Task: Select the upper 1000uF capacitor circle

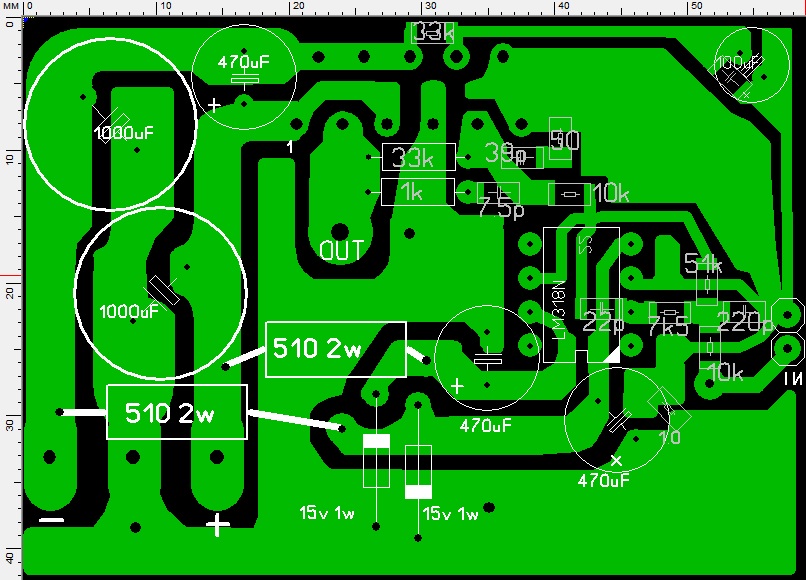Action: (110, 123)
